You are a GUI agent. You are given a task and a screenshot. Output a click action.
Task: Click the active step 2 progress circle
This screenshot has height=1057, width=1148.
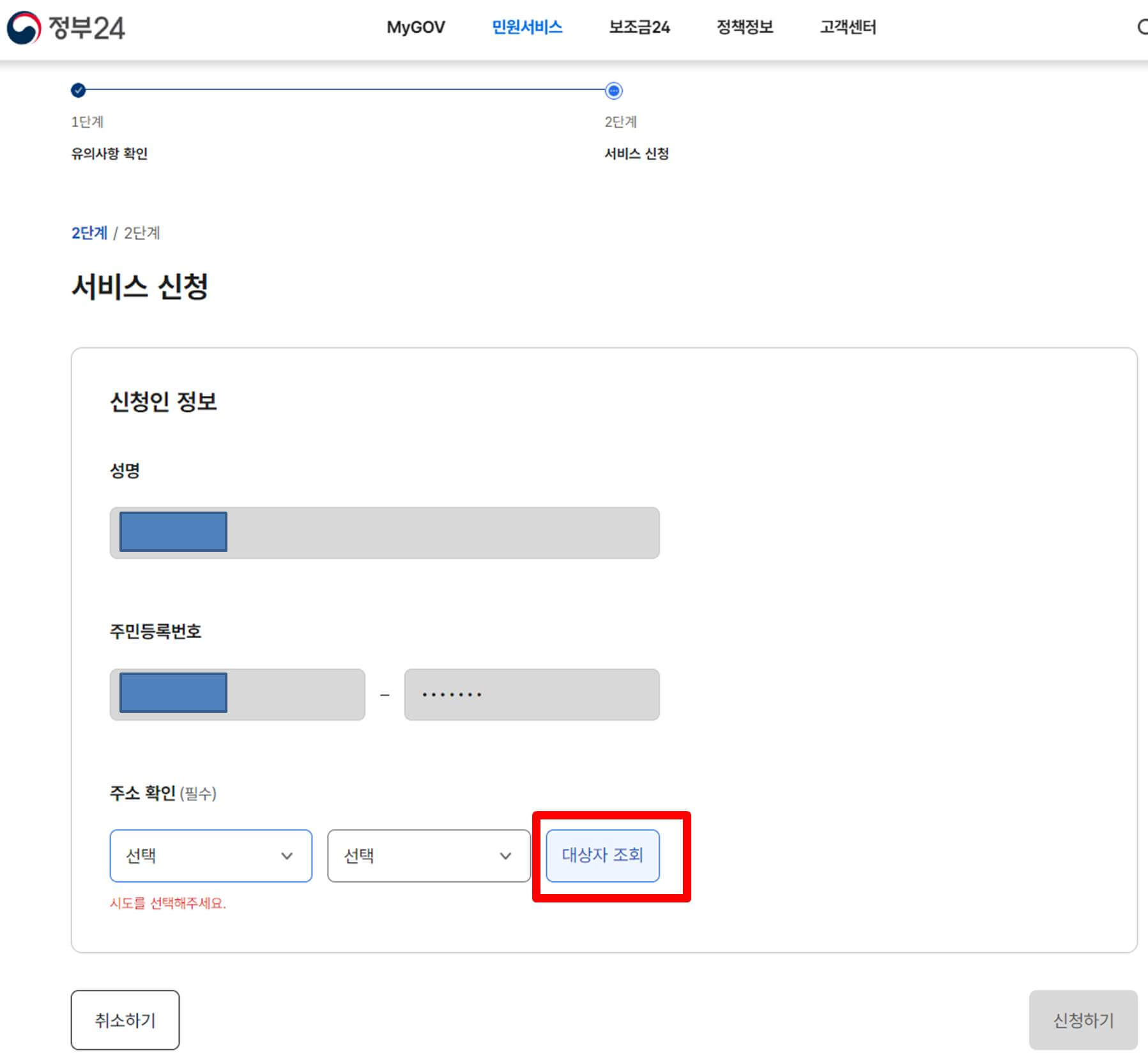(613, 91)
